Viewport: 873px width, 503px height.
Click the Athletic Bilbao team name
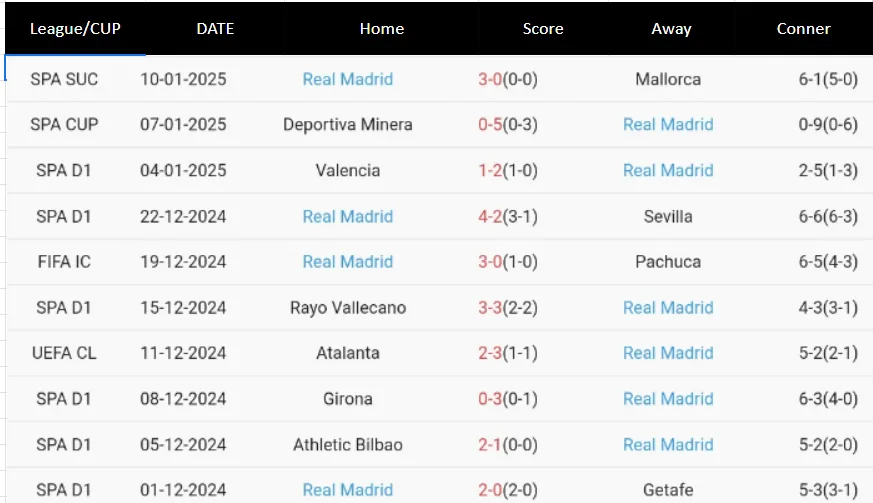coord(348,444)
